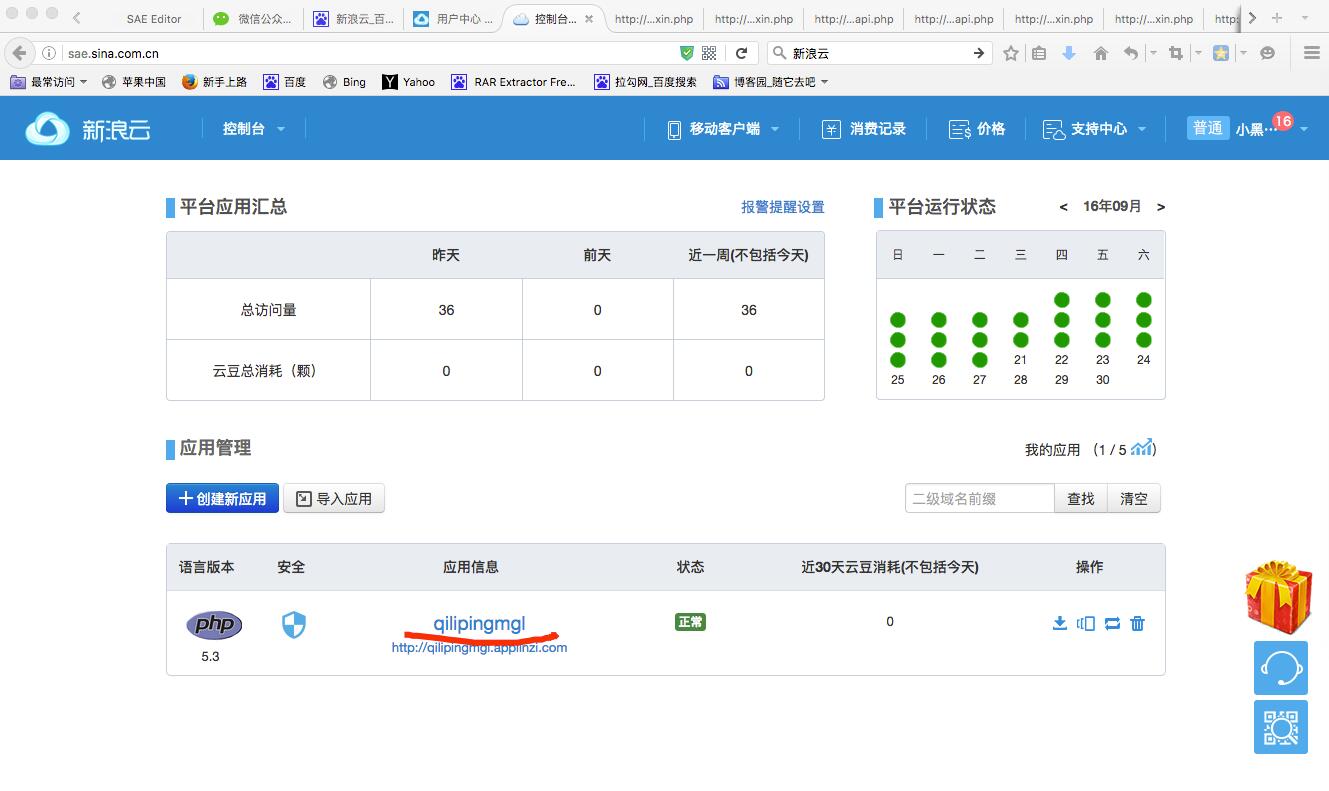Go to previous month in calendar

tap(1063, 207)
